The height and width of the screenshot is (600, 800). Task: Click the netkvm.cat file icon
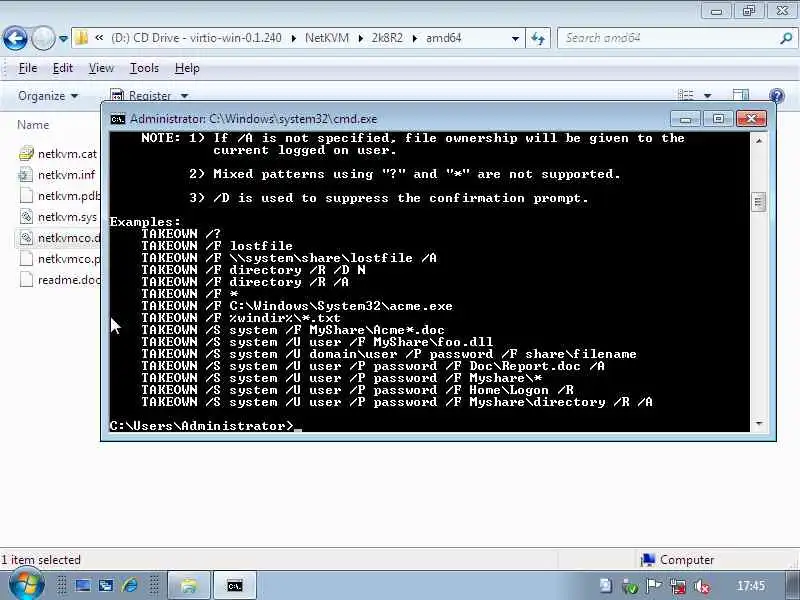[x=26, y=154]
